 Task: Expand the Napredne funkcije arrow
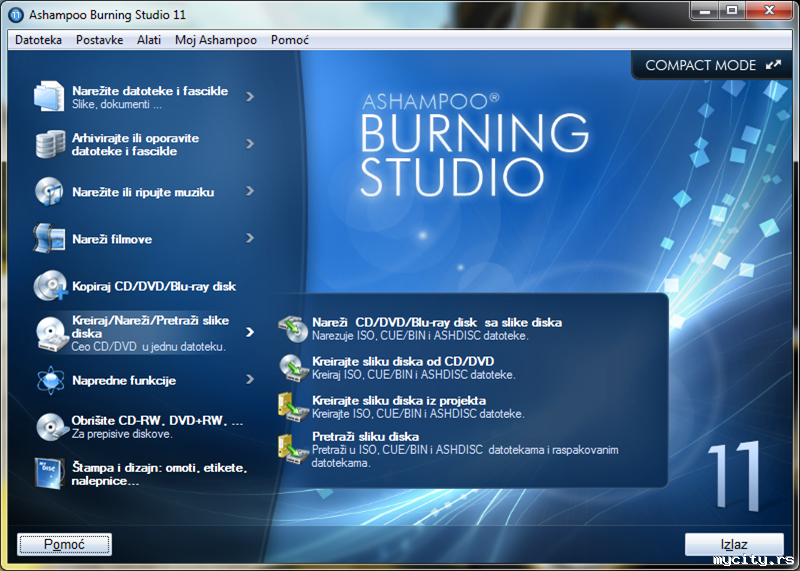point(250,379)
